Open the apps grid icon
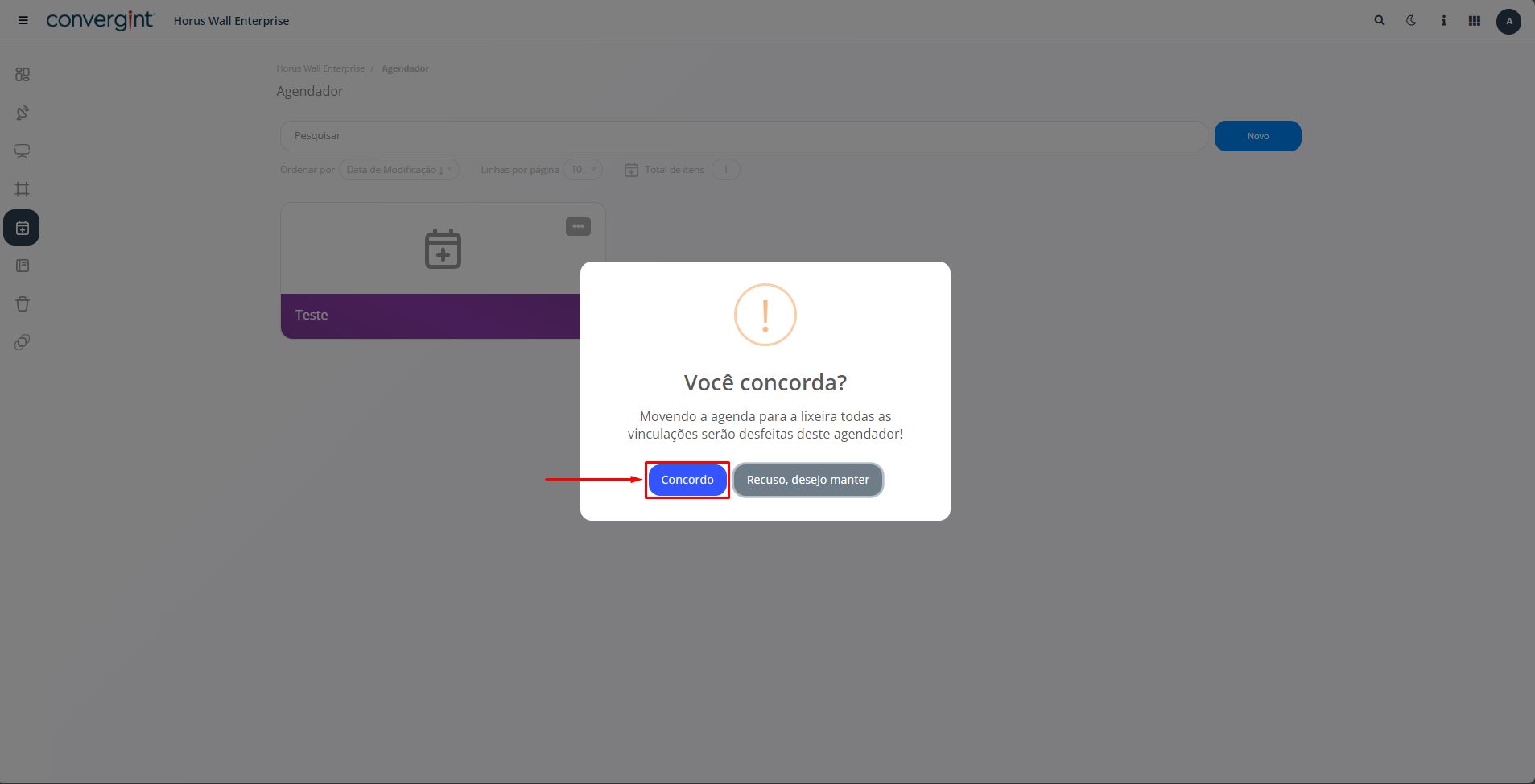Image resolution: width=1535 pixels, height=784 pixels. pos(1475,21)
